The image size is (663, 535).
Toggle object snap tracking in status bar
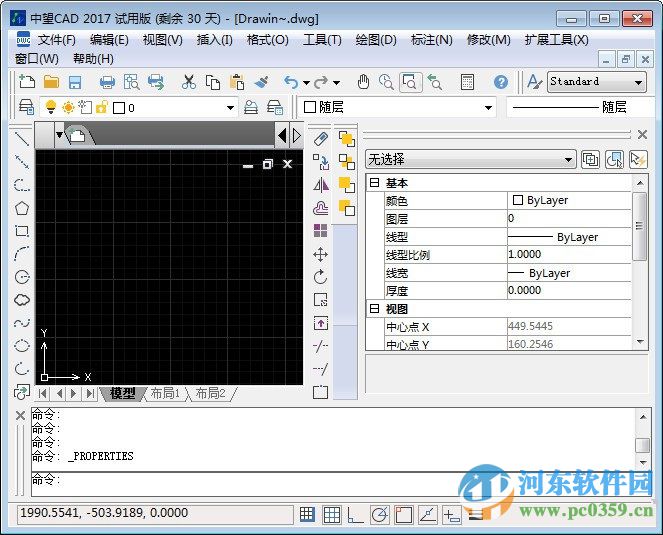428,515
